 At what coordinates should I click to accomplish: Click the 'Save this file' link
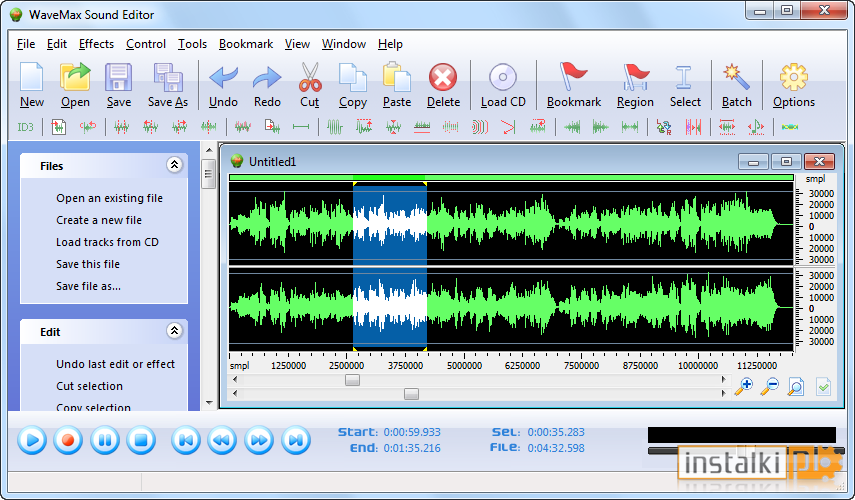pos(88,264)
